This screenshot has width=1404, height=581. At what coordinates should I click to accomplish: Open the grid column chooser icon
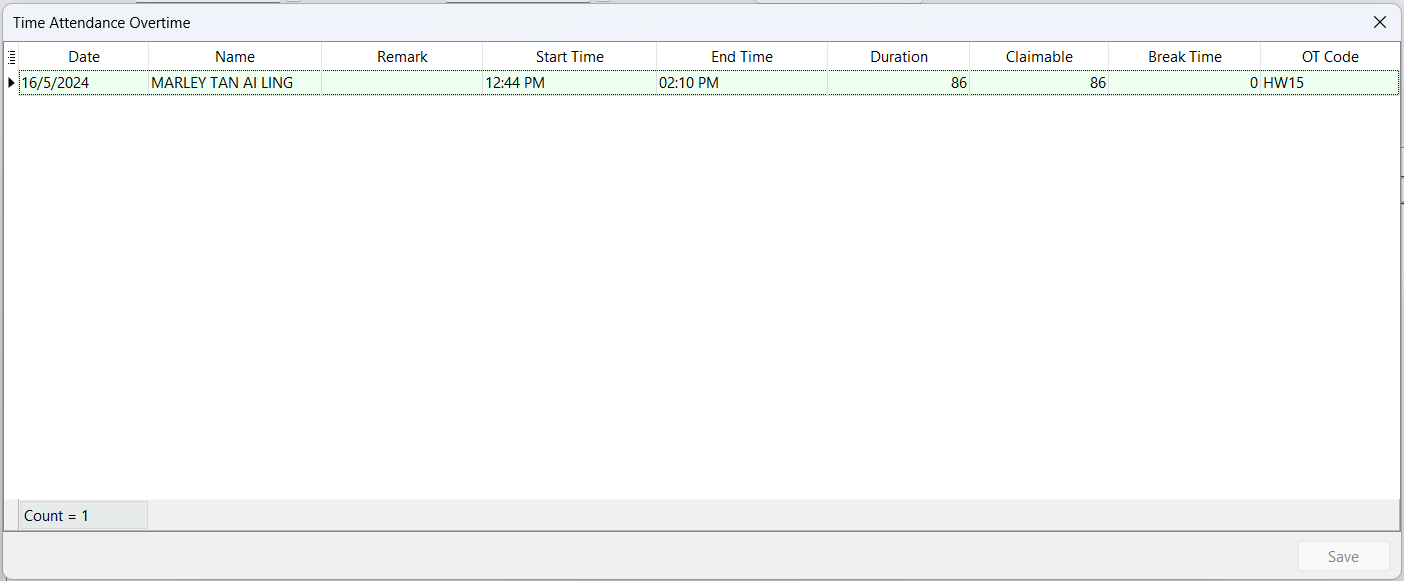pos(11,57)
